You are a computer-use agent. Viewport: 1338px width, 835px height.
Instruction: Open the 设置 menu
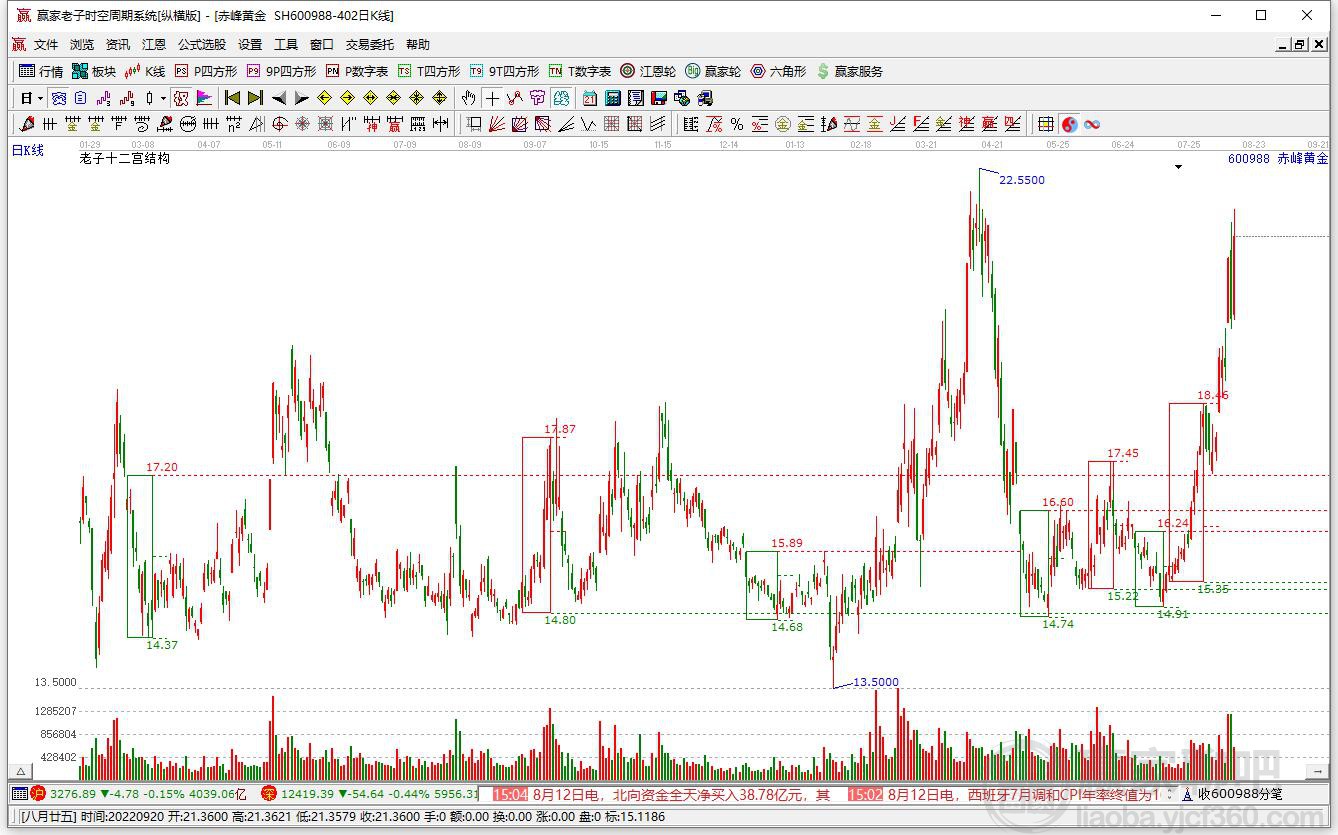[x=250, y=44]
